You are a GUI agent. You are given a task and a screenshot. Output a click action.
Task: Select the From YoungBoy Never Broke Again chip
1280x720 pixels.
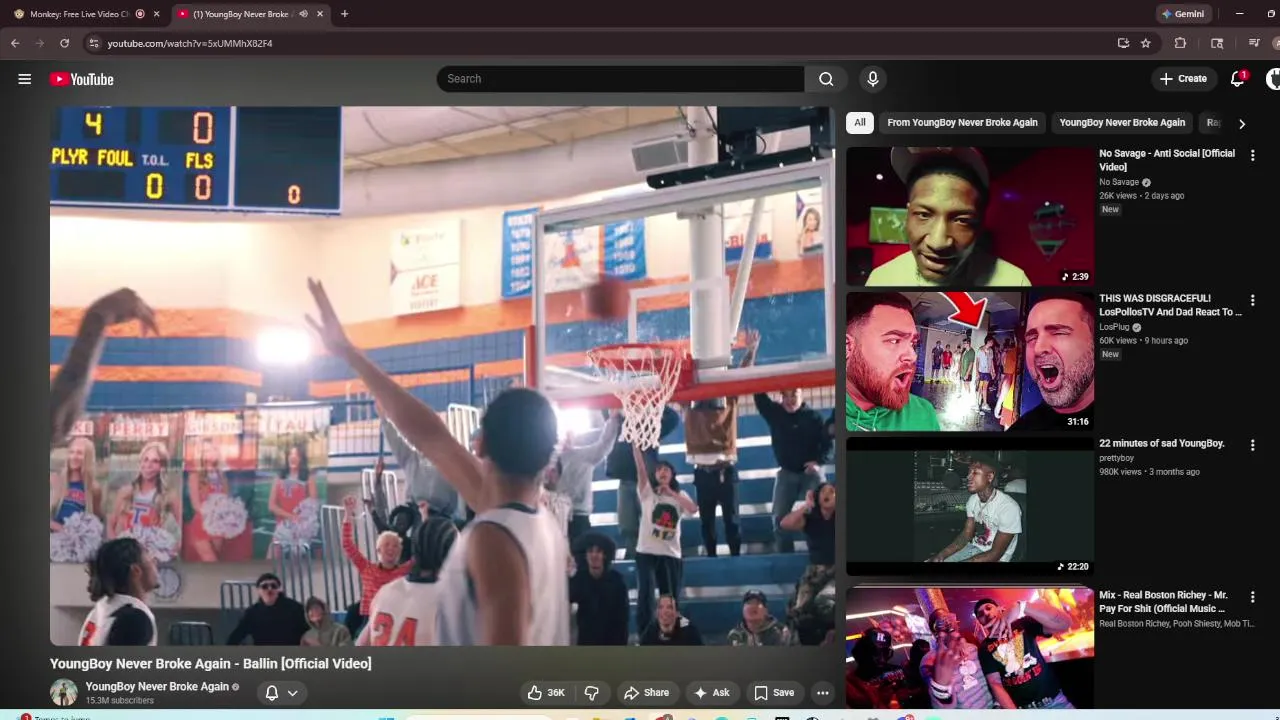tap(962, 122)
